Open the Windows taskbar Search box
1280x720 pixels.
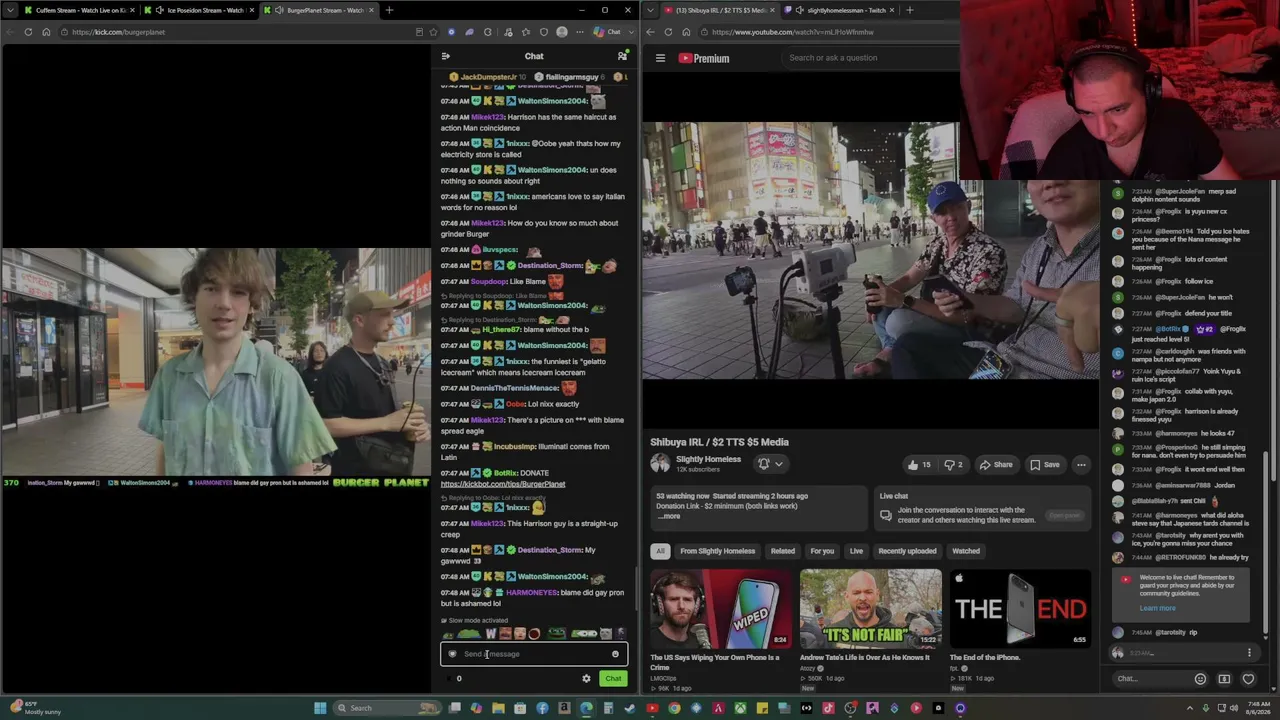click(388, 708)
